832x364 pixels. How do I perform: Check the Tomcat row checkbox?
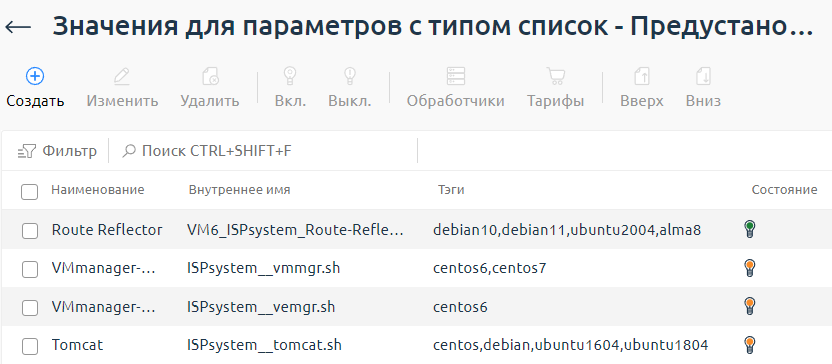tap(30, 346)
